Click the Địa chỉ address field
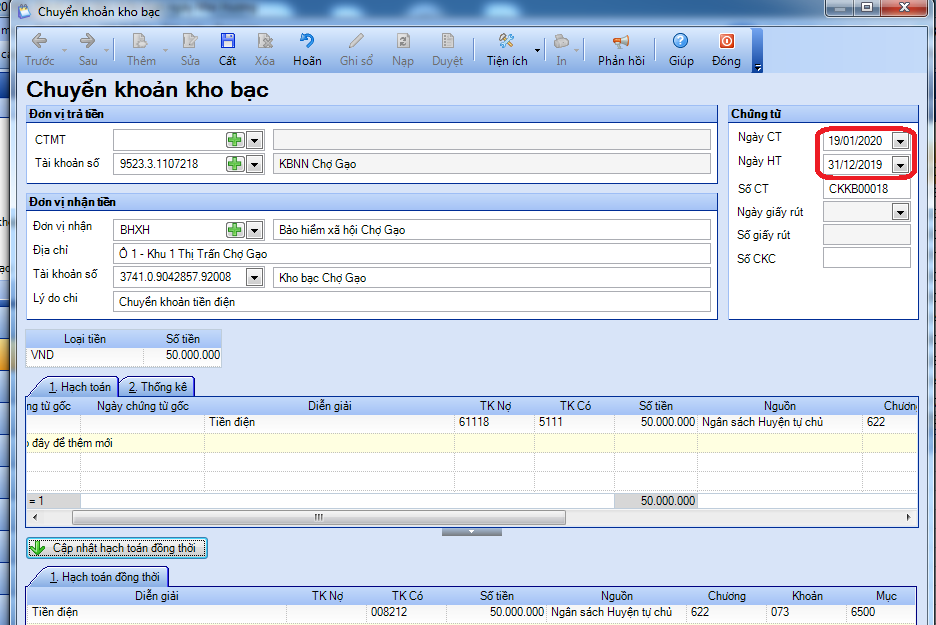 click(x=411, y=254)
